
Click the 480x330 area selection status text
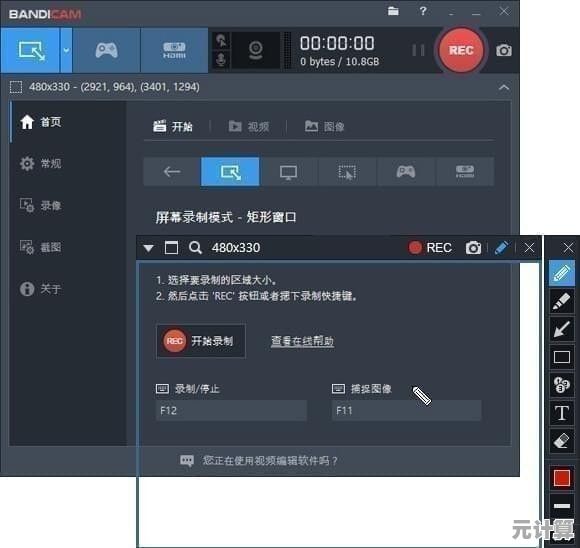pyautogui.click(x=114, y=87)
